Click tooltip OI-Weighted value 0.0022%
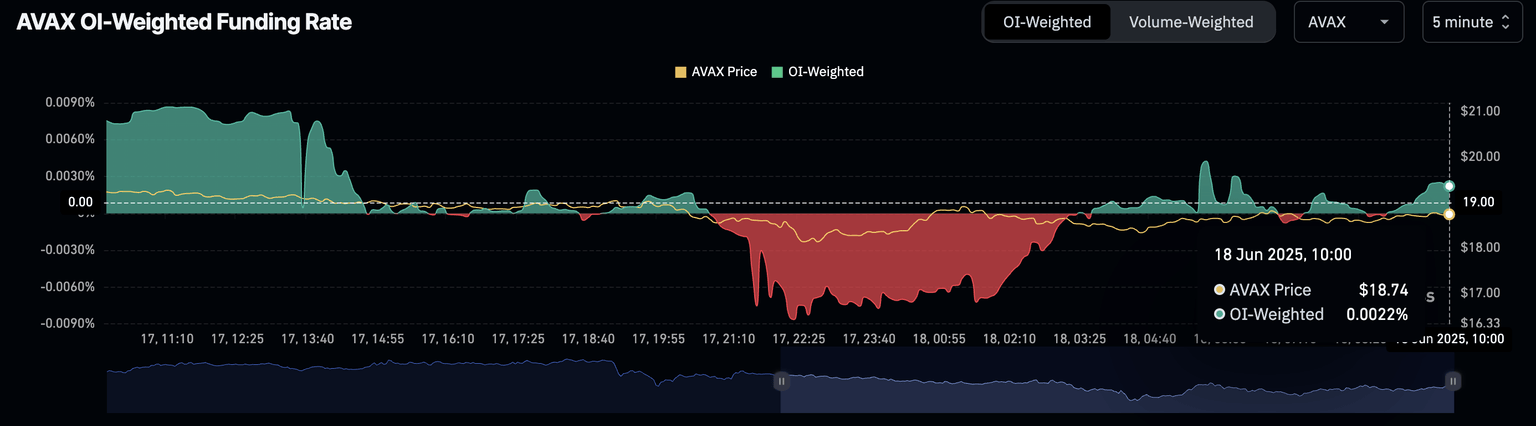The width and height of the screenshot is (1536, 426). point(1376,314)
